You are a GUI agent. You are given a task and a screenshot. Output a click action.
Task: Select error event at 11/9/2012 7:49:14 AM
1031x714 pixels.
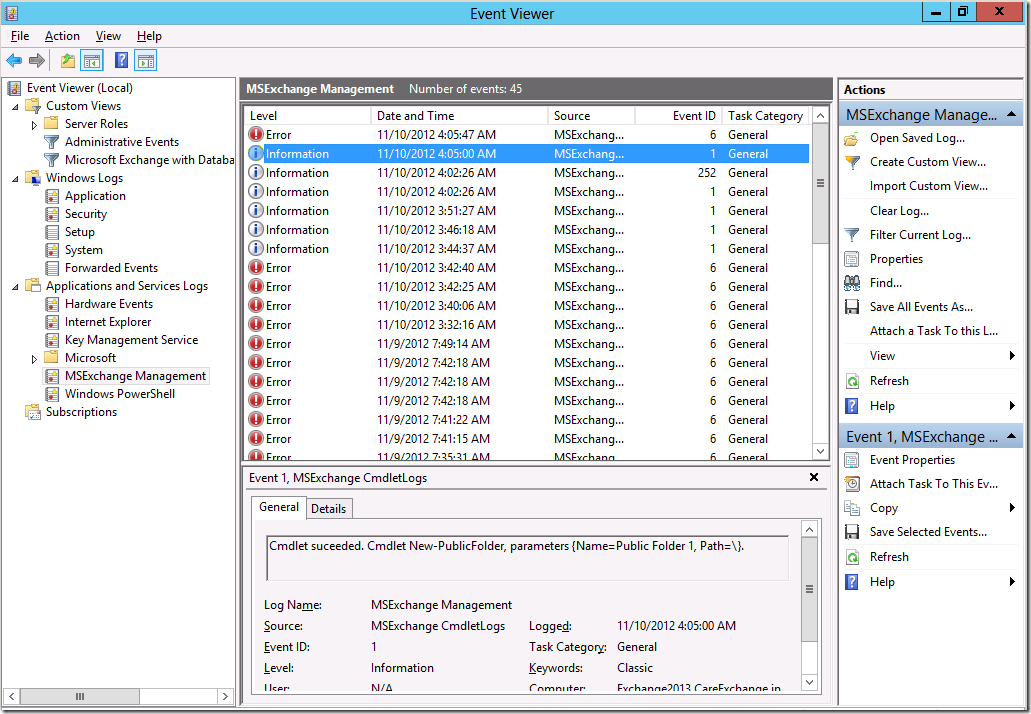526,343
